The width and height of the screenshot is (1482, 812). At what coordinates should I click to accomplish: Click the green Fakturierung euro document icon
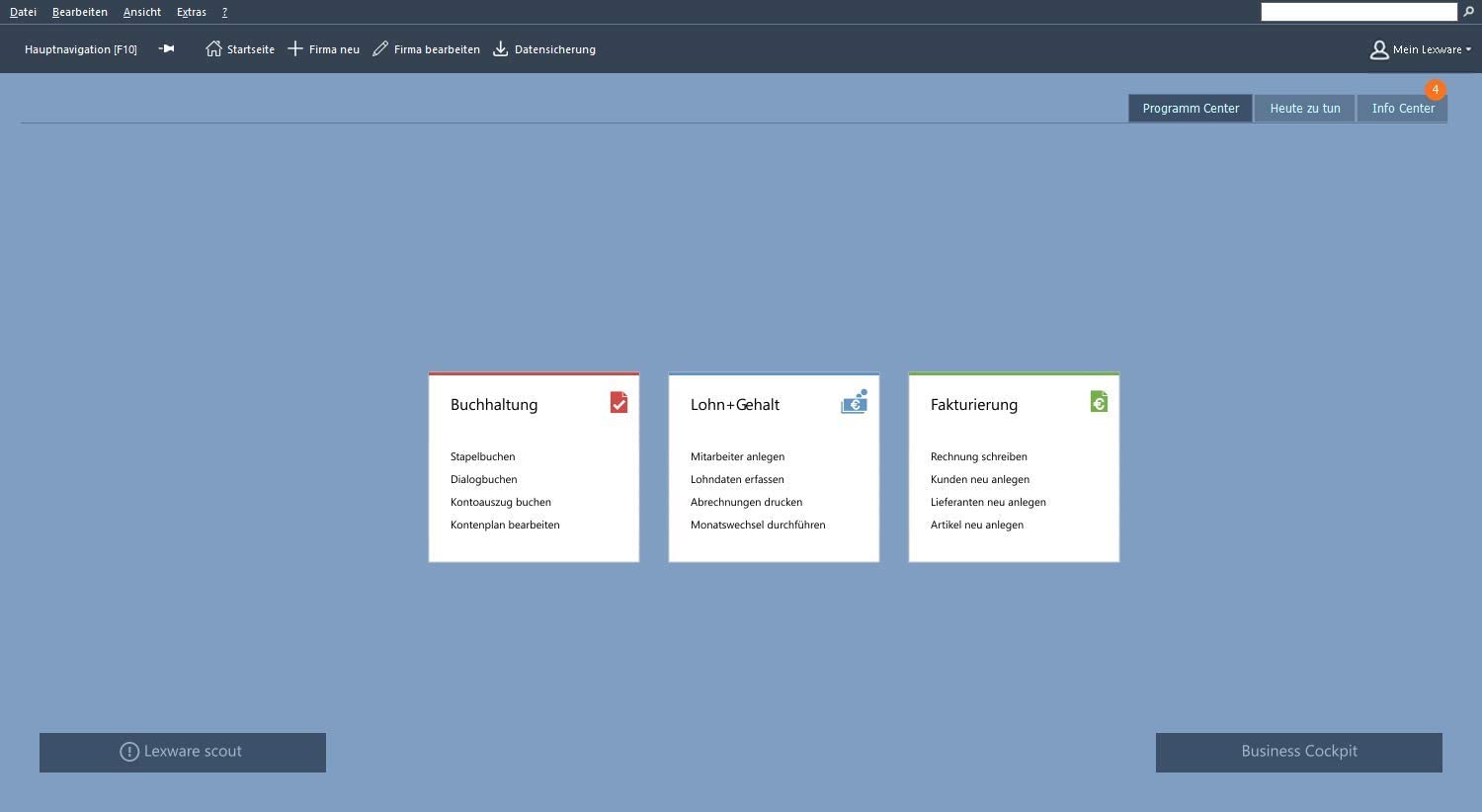tap(1099, 401)
